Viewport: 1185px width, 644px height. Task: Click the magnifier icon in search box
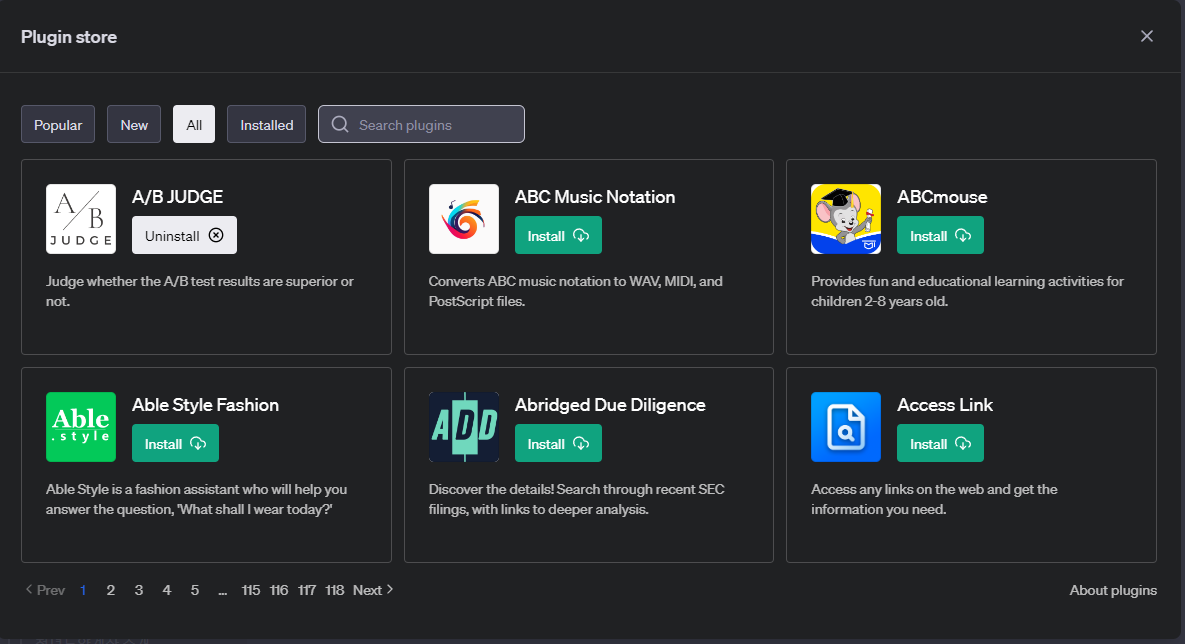[340, 125]
